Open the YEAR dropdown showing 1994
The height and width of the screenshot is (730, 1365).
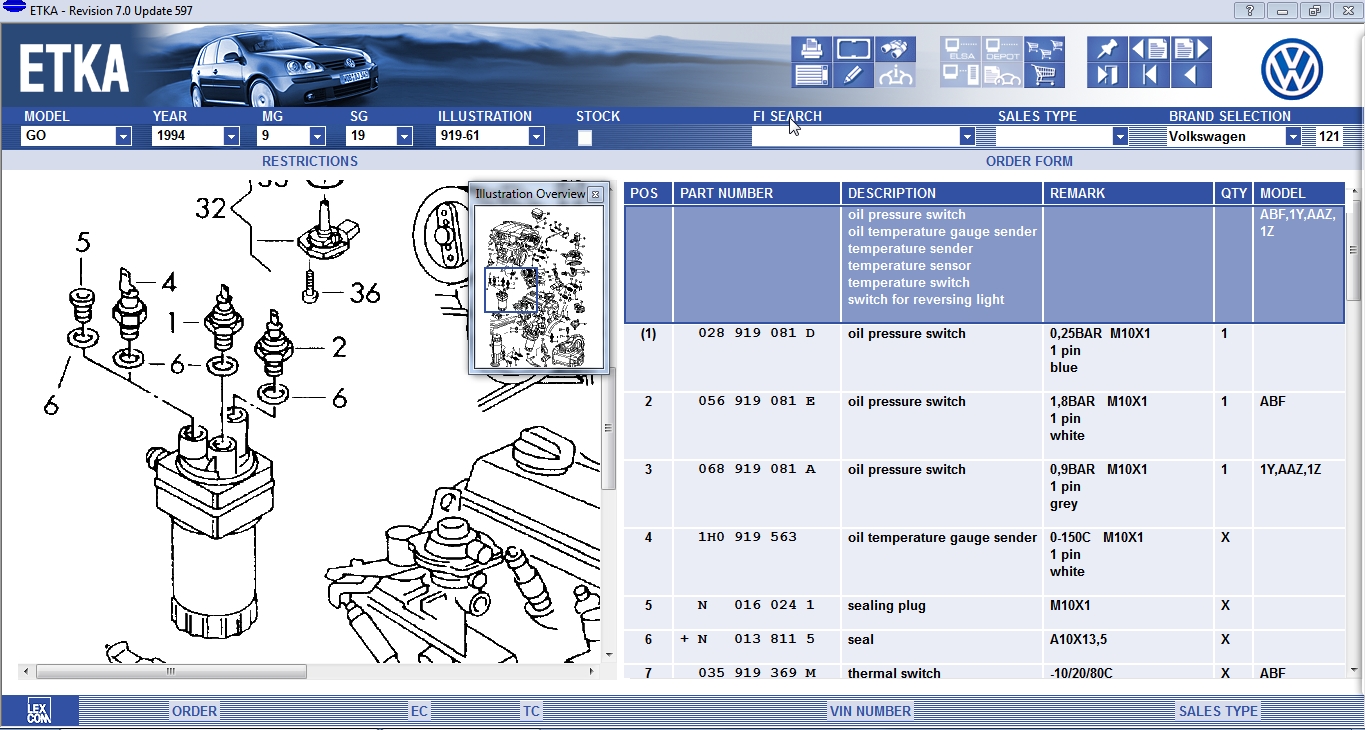(x=230, y=137)
